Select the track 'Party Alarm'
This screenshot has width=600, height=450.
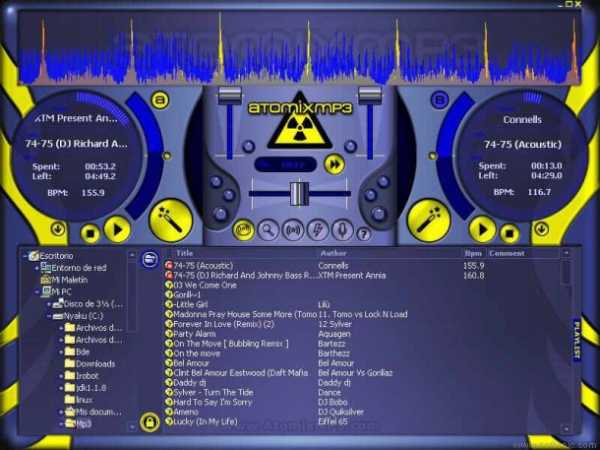[195, 334]
